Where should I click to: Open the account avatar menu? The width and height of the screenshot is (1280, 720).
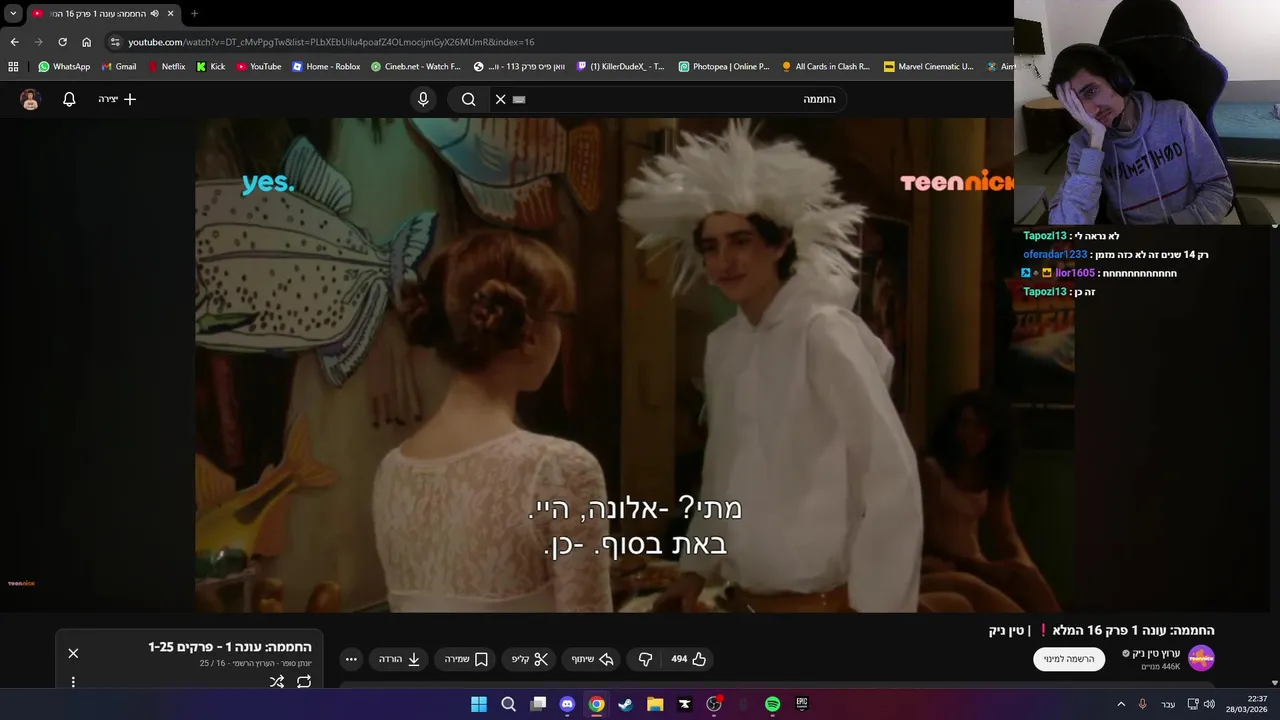(30, 99)
